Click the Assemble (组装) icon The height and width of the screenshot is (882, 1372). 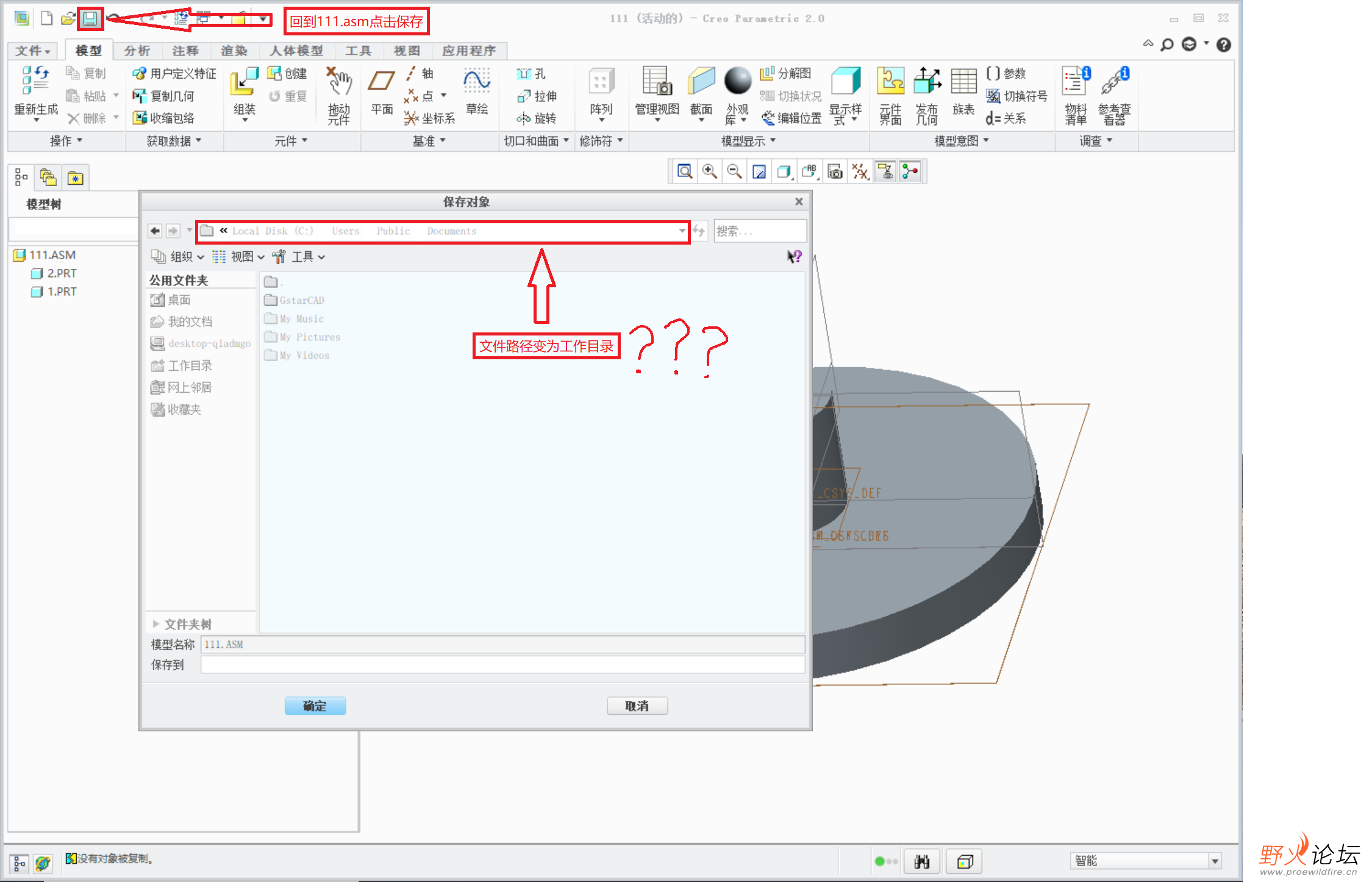(244, 81)
